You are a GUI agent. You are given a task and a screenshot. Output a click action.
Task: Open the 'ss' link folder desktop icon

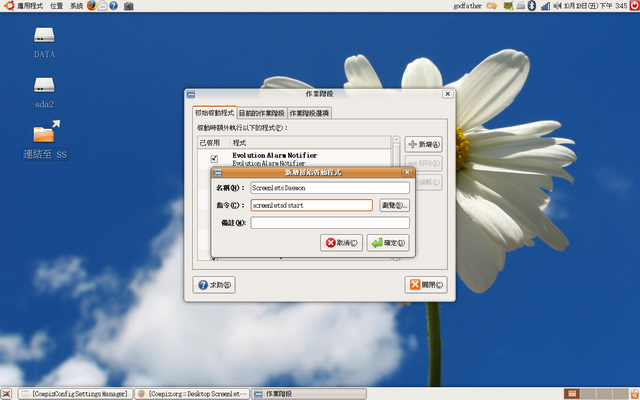point(45,140)
